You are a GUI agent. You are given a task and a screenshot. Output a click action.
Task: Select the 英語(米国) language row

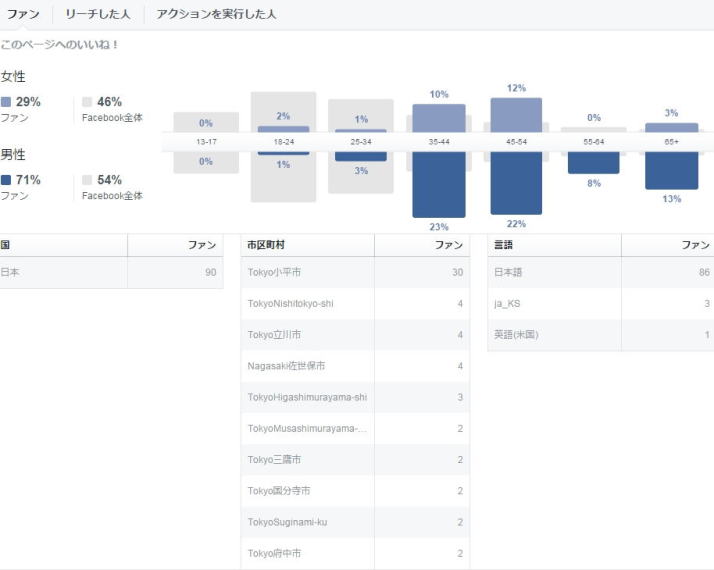tap(601, 335)
